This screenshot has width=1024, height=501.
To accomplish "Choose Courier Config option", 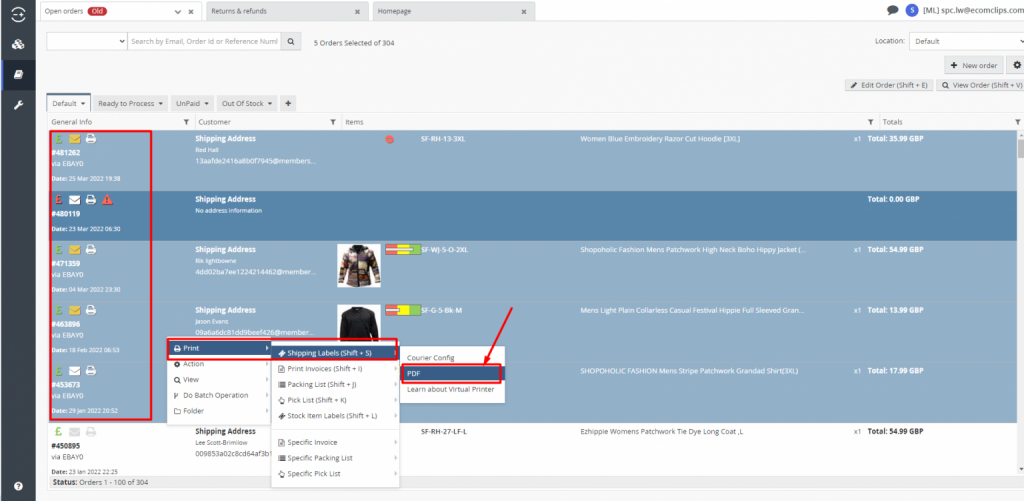I will click(452, 358).
